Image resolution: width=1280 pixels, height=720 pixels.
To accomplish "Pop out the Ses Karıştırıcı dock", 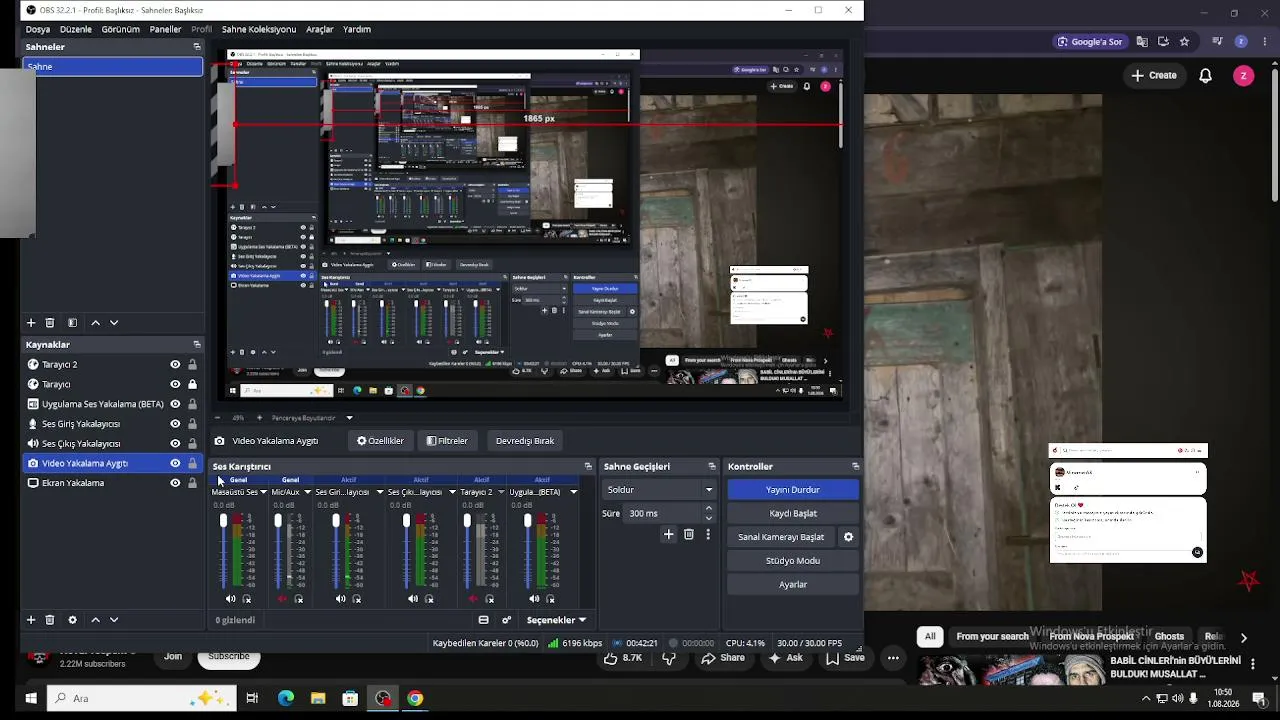I will 588,467.
